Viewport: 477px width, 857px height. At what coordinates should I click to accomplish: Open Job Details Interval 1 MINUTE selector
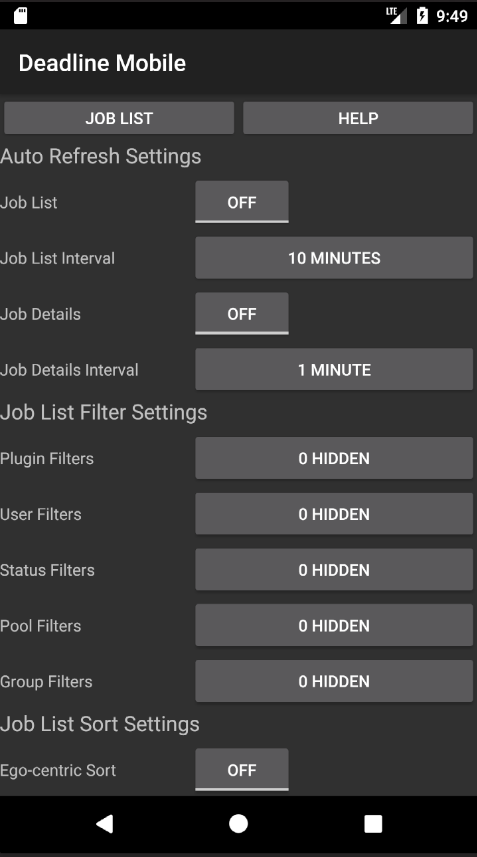click(x=334, y=369)
